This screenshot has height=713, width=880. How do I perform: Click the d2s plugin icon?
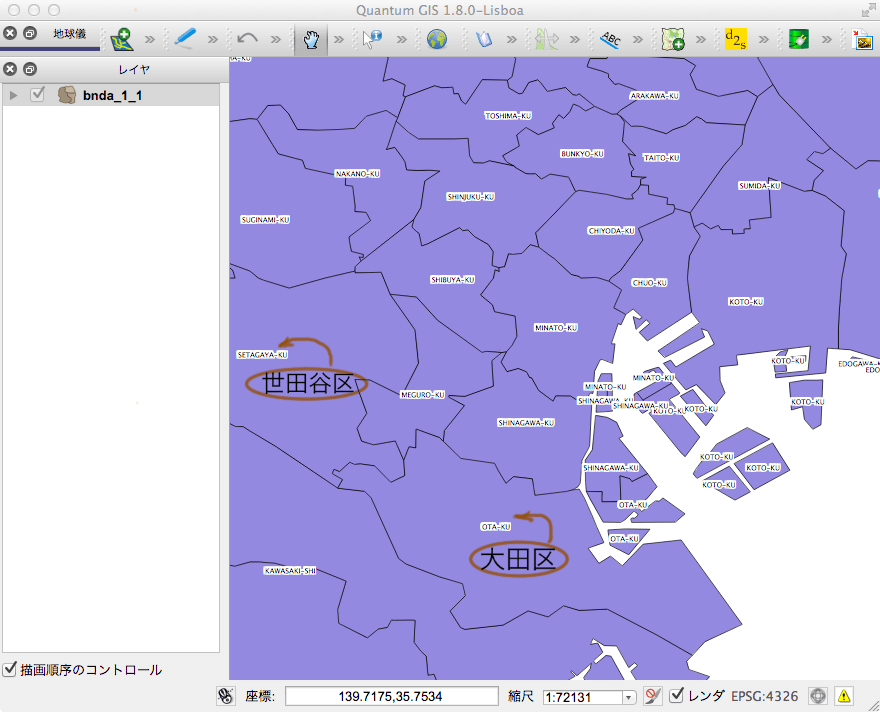coord(735,39)
